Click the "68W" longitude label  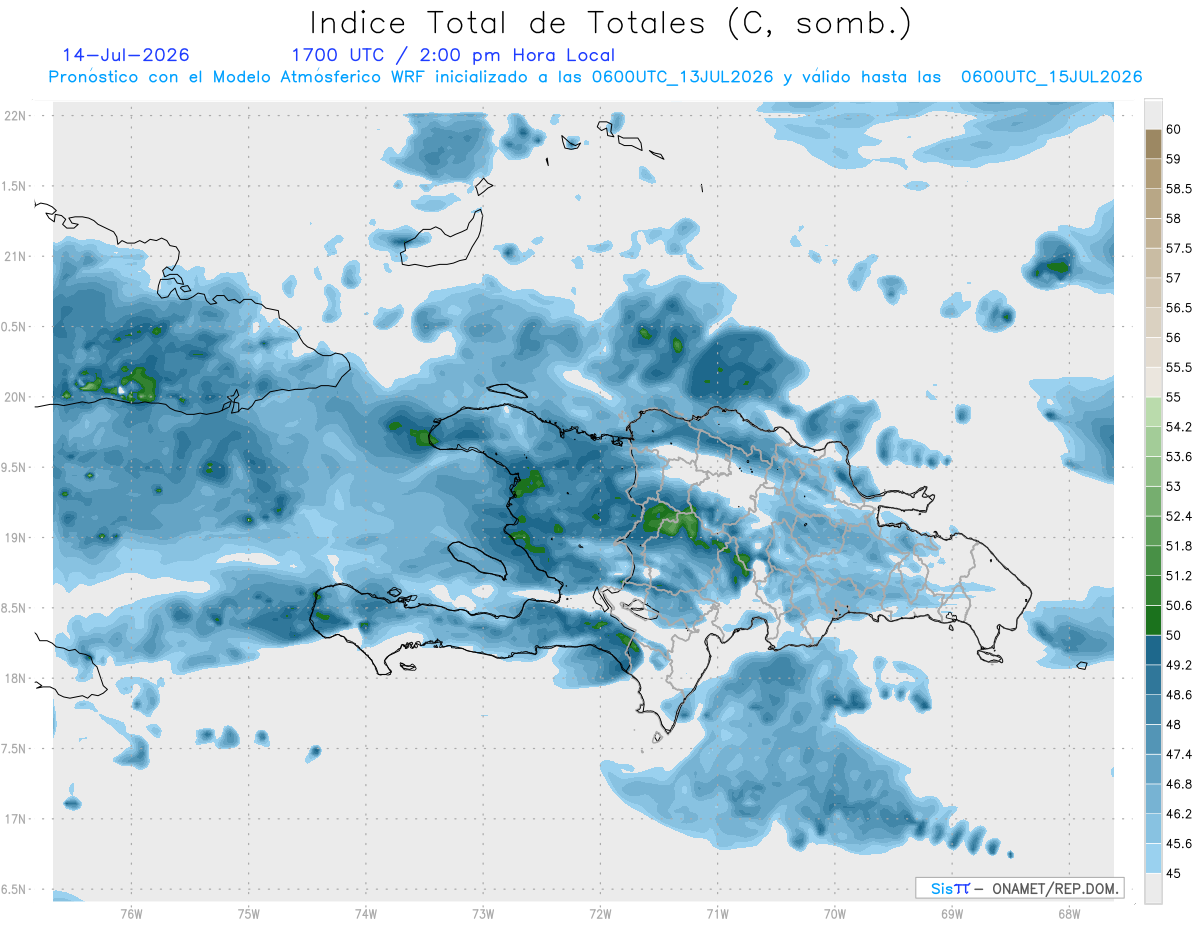coord(1068,913)
